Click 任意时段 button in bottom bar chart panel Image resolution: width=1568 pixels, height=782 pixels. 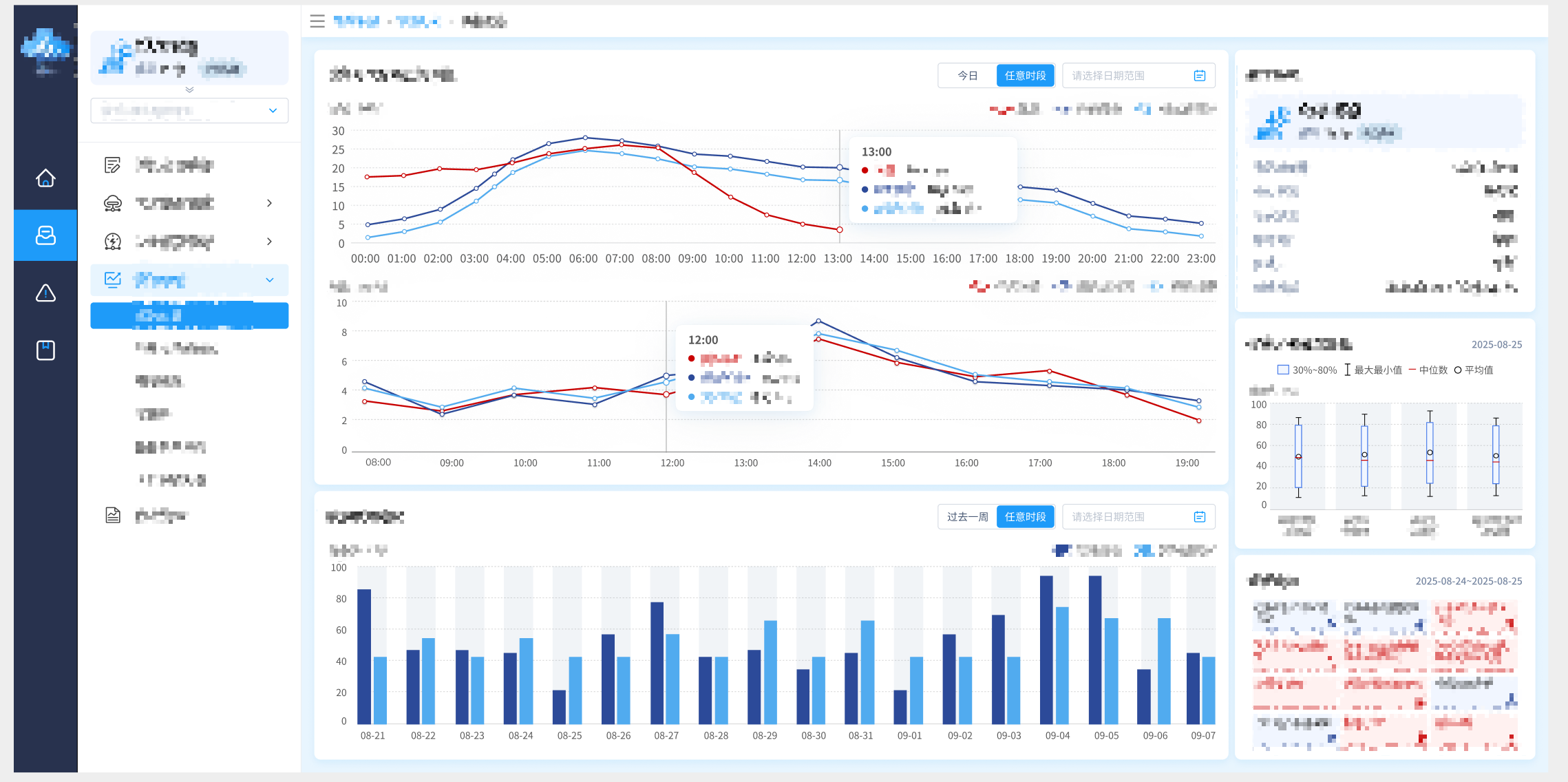tap(1025, 517)
